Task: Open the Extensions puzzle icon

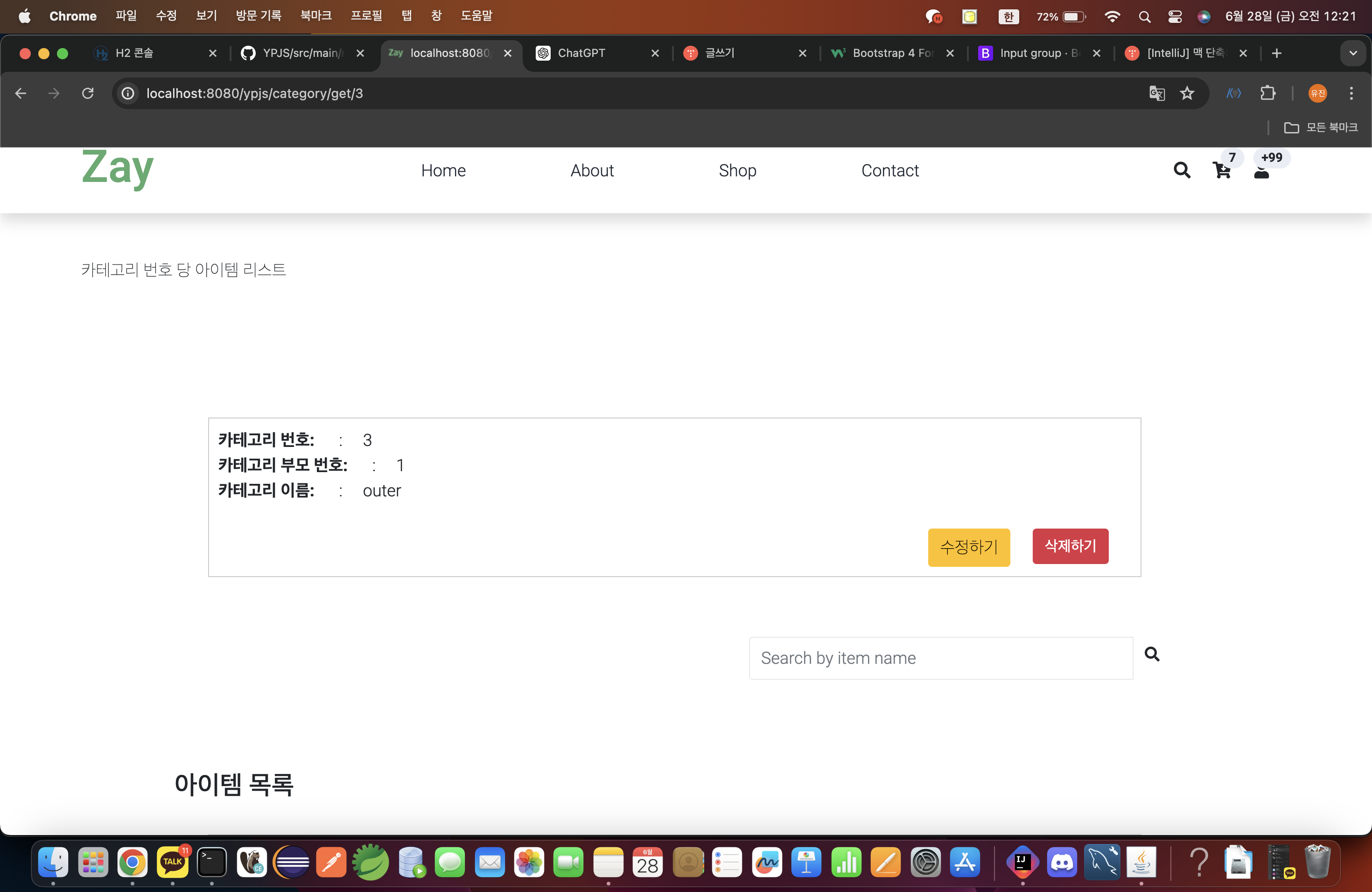Action: tap(1267, 93)
